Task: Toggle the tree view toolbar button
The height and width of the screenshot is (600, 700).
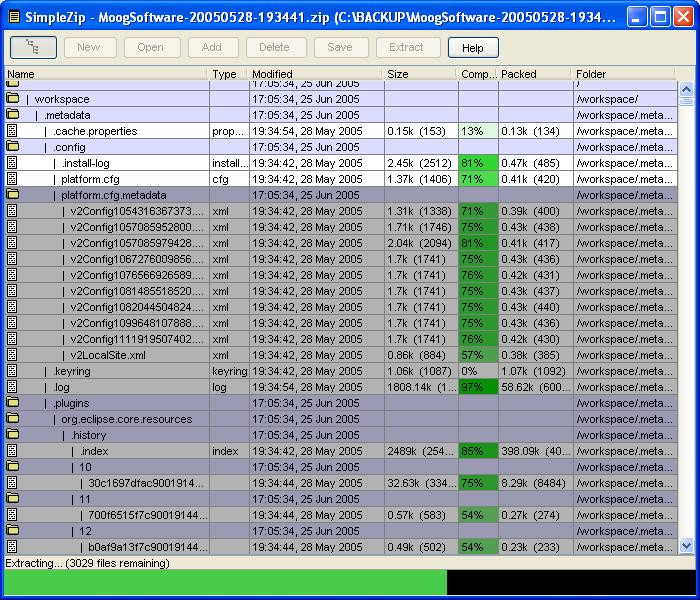Action: point(33,47)
